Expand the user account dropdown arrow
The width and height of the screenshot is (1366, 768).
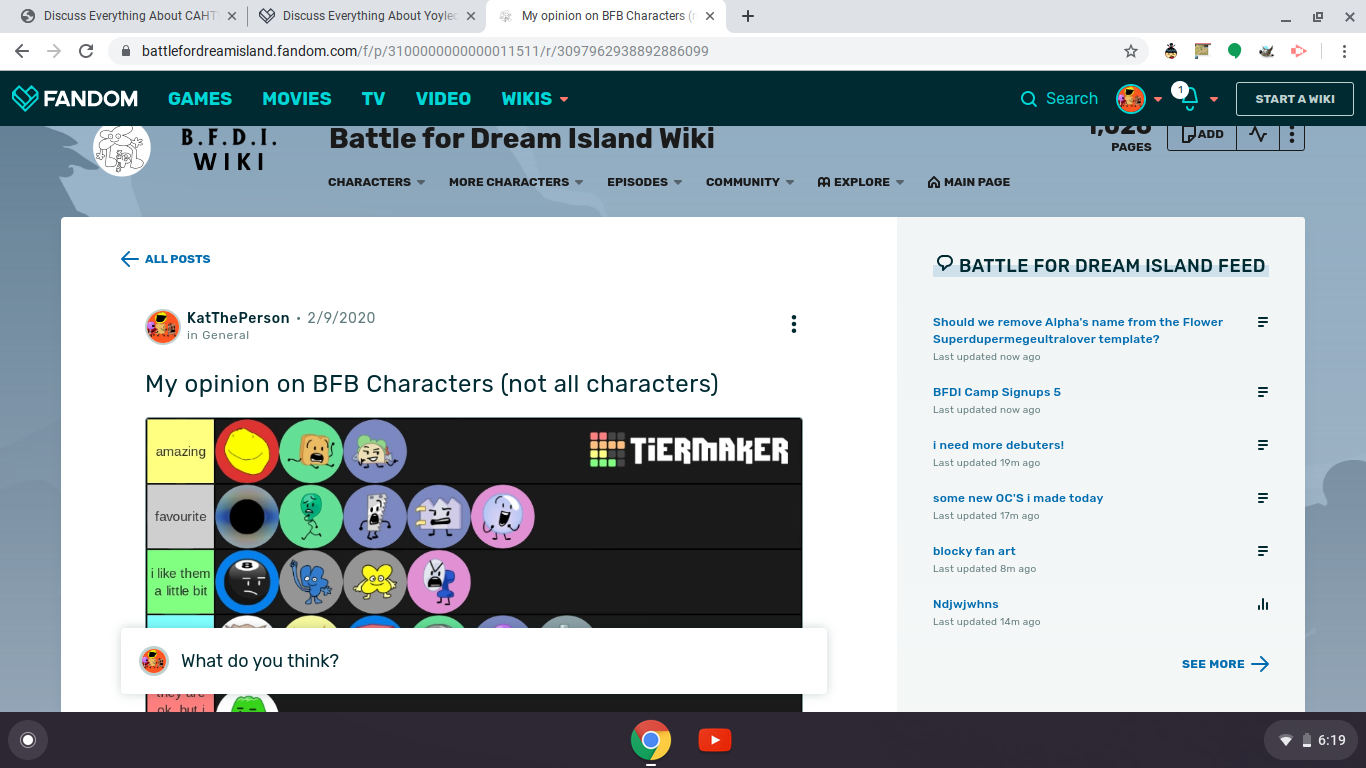pos(1158,99)
